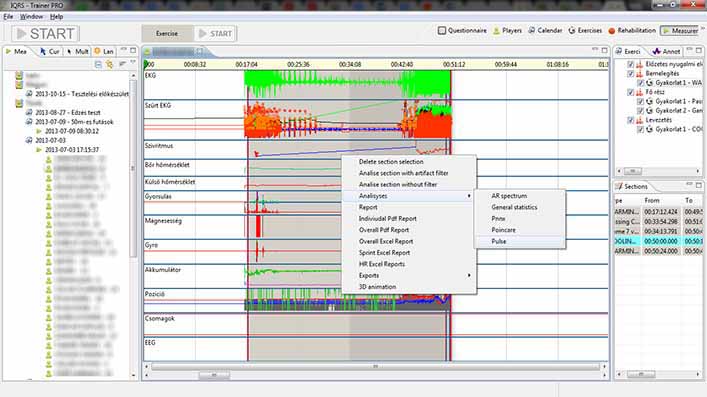Screen dimensions: 707x397
Task: Select recording 2013-07-03 17:15:37
Action: click(x=72, y=150)
